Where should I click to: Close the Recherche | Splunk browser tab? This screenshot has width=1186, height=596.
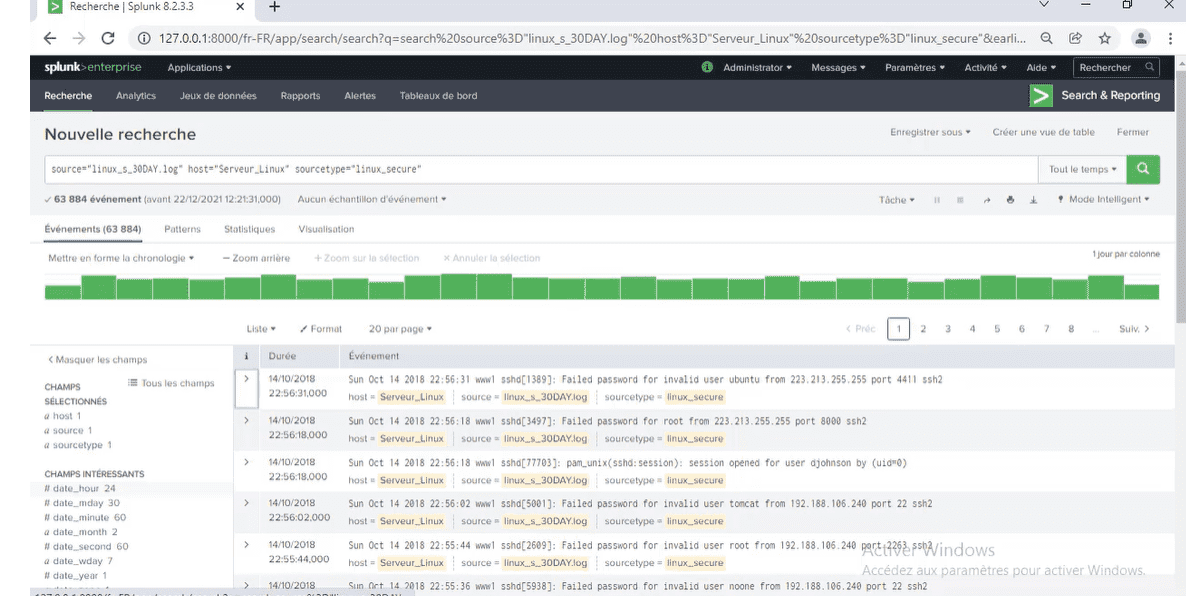pos(241,7)
